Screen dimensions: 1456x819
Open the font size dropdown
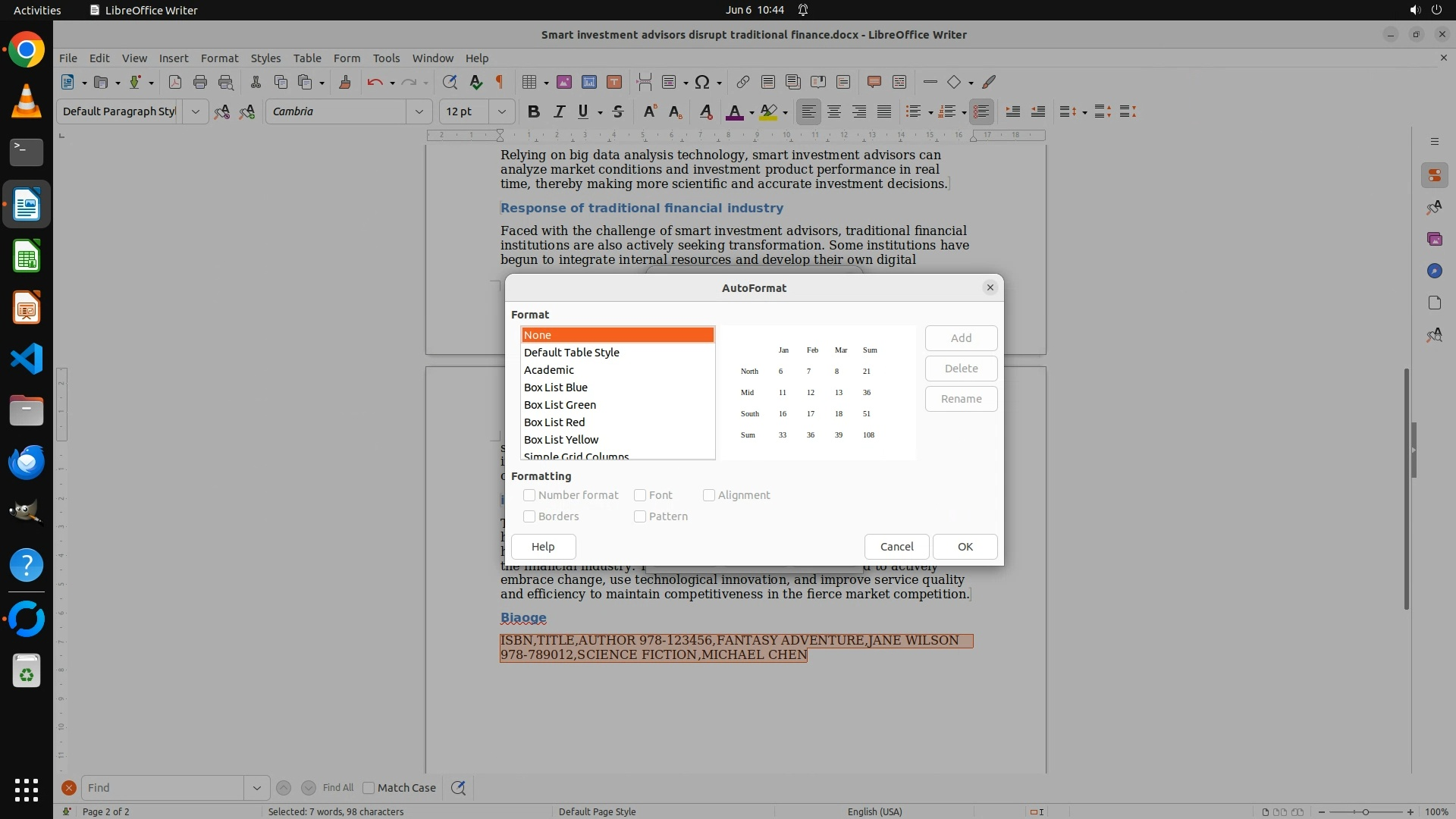pos(501,111)
